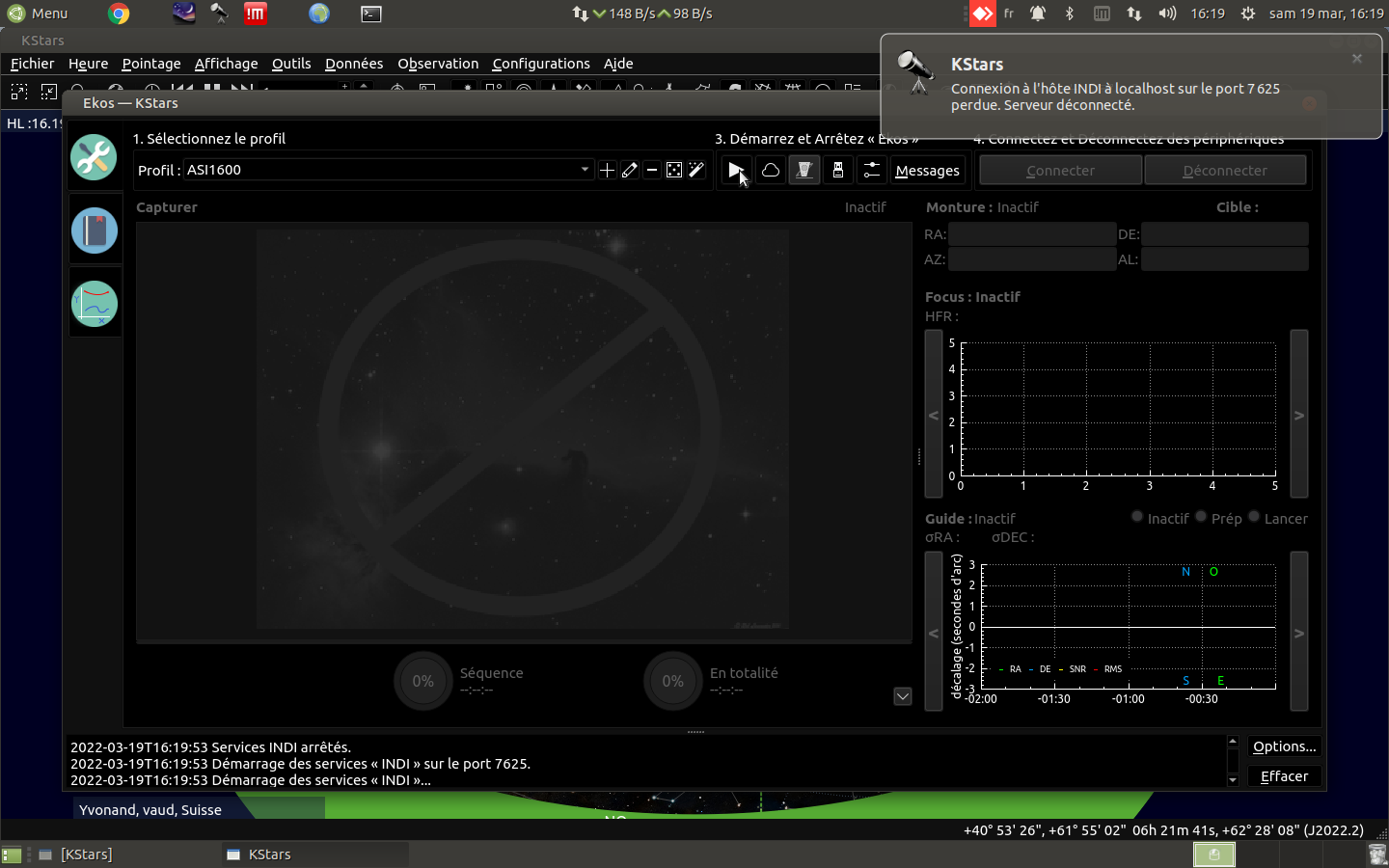Clear the log with Effacer
The image size is (1389, 868).
click(1285, 776)
